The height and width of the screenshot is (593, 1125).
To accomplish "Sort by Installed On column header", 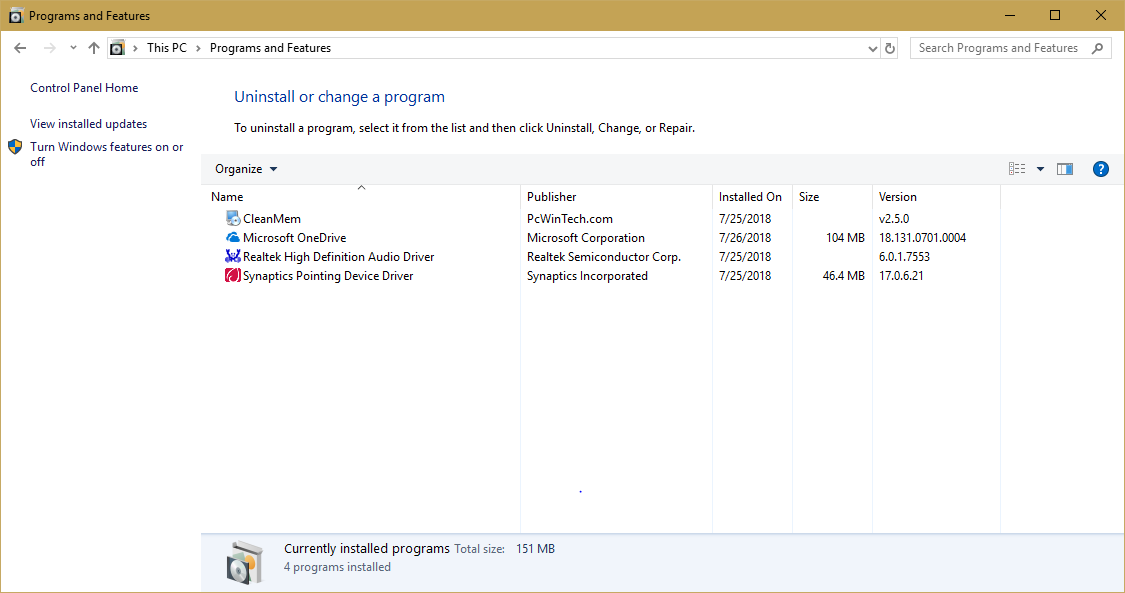I will pyautogui.click(x=752, y=196).
